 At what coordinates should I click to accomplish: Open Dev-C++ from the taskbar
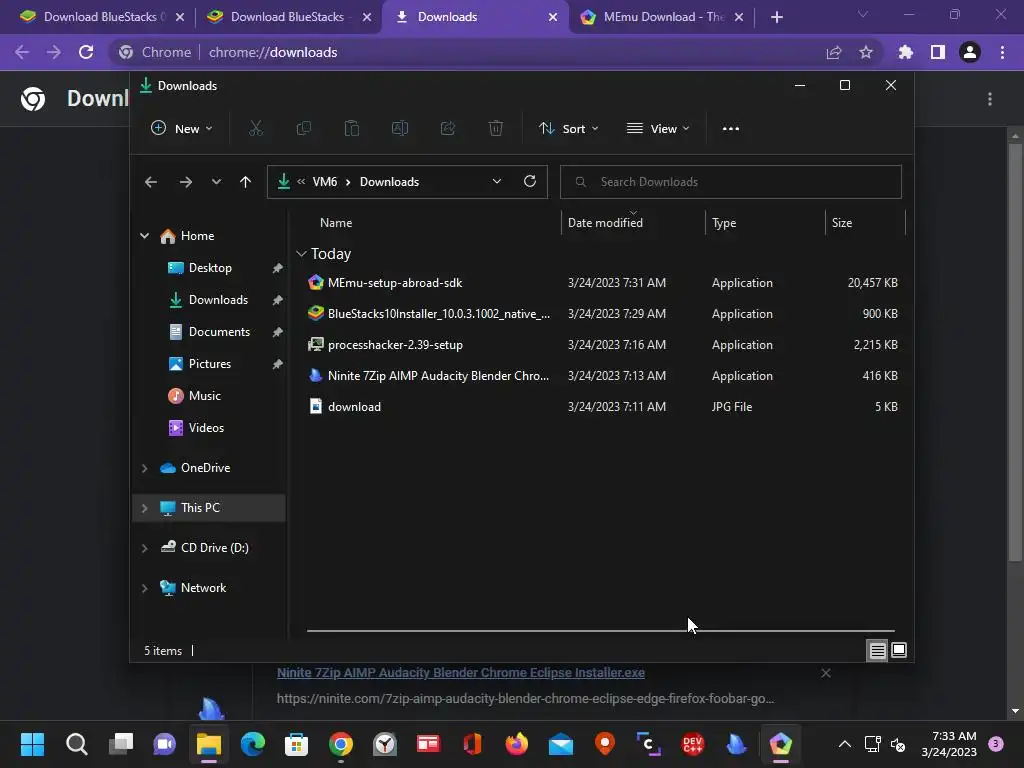click(x=693, y=744)
